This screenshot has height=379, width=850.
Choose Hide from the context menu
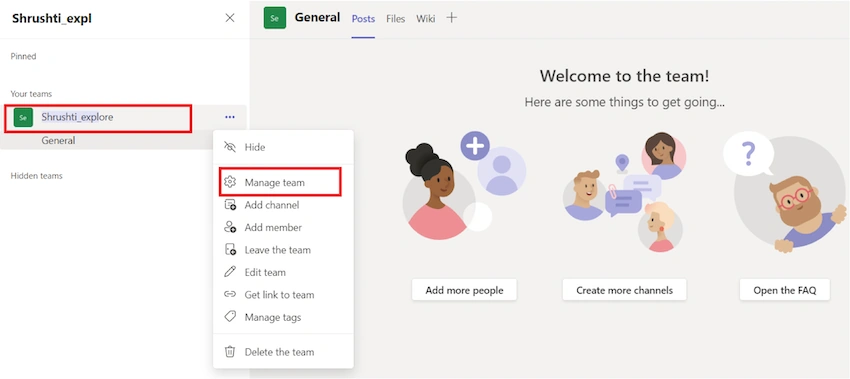pyautogui.click(x=283, y=147)
